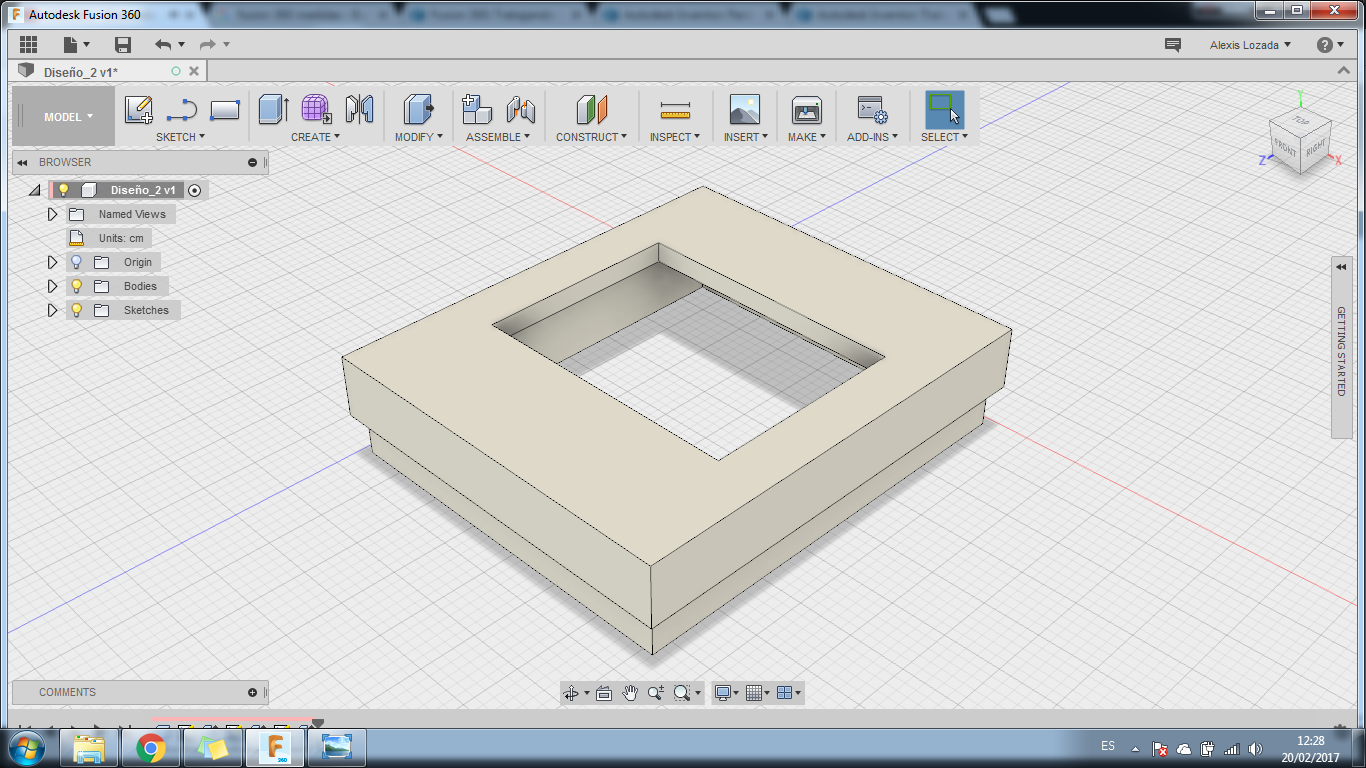Screen dimensions: 1366x768
Task: Expand the Sketches folder
Action: (x=53, y=310)
